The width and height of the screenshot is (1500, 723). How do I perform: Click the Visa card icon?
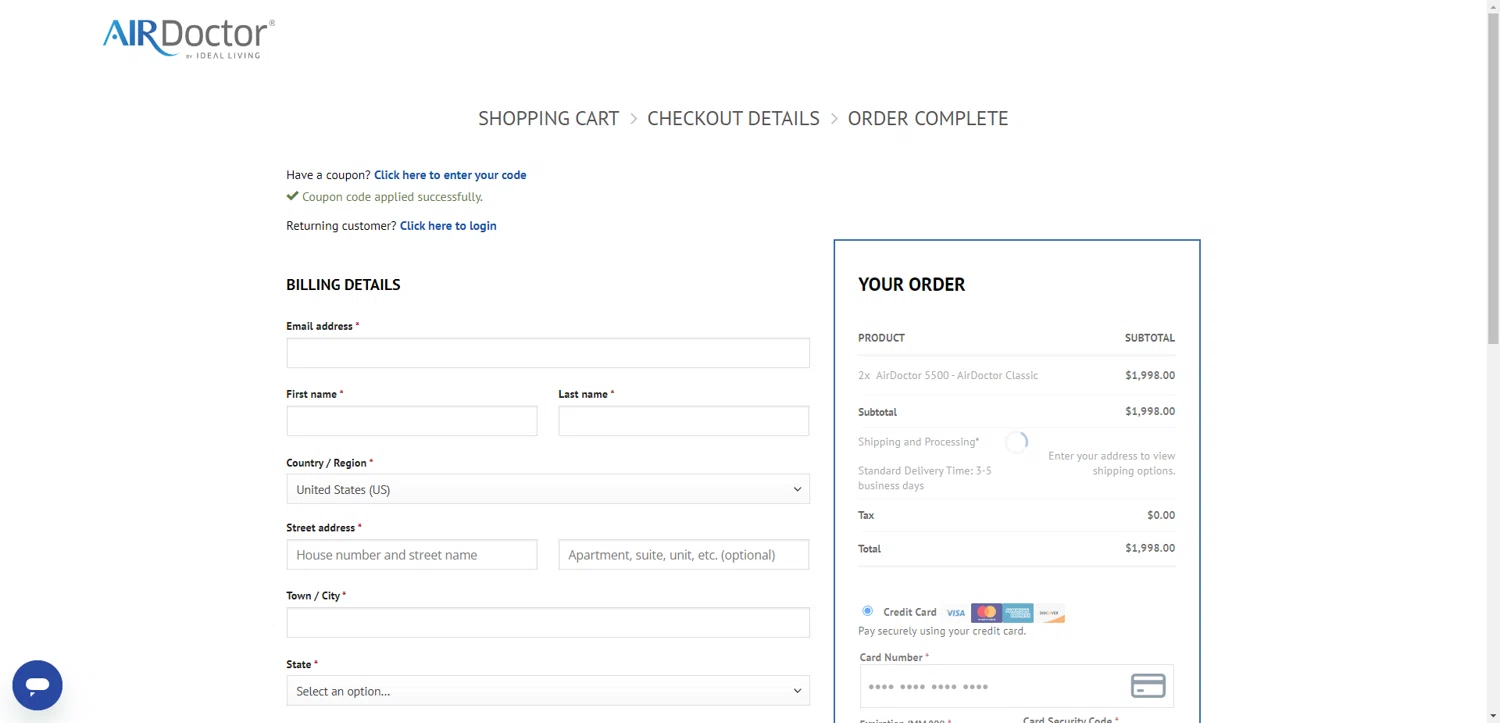955,612
